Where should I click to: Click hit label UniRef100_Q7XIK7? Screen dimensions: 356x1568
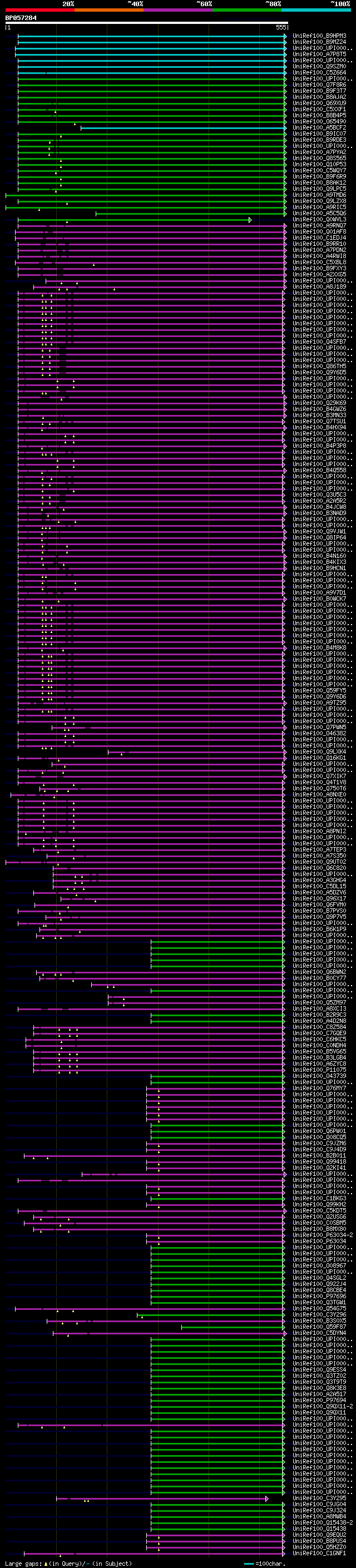click(x=319, y=776)
